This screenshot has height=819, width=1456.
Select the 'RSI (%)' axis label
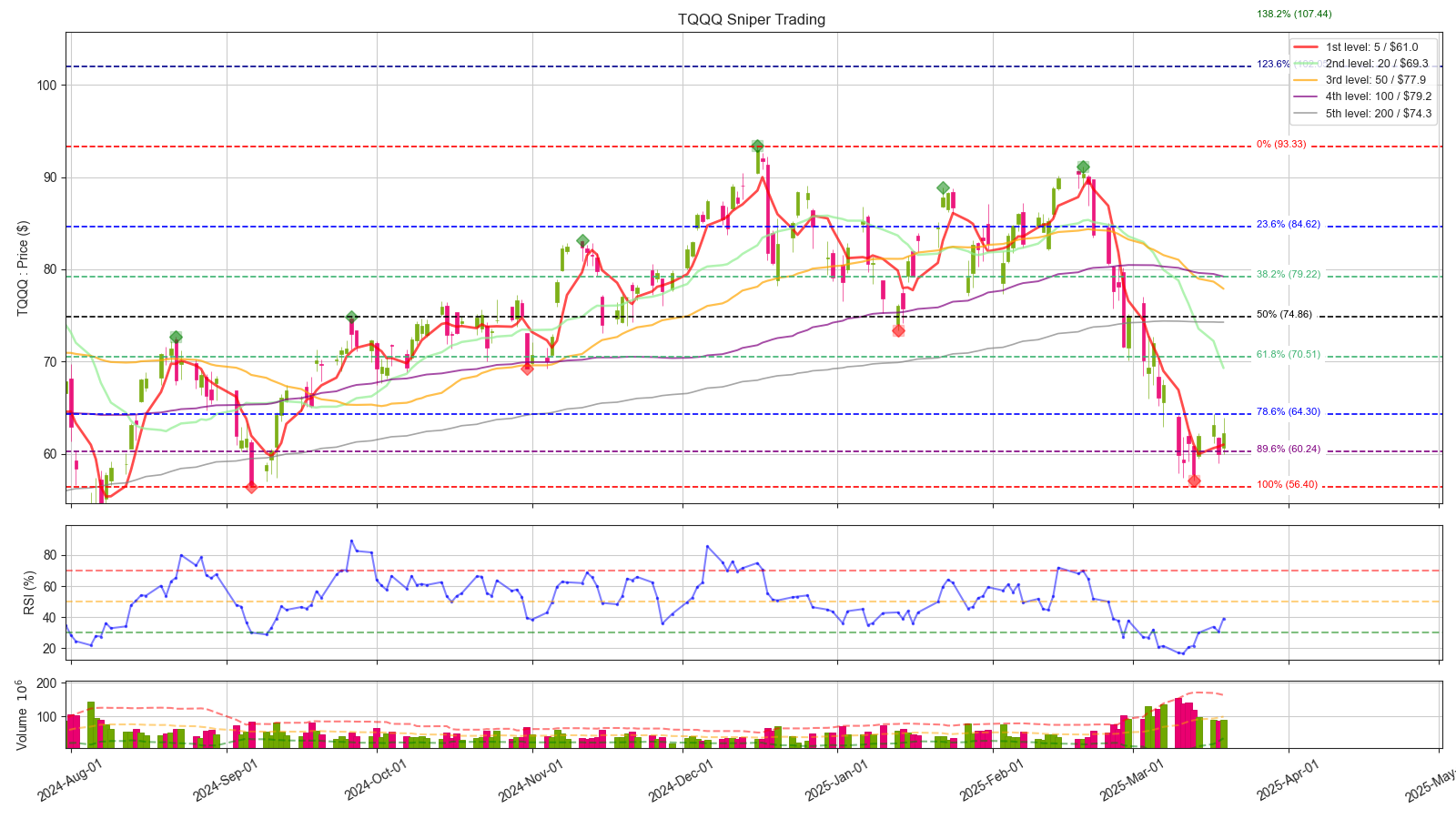[x=29, y=592]
